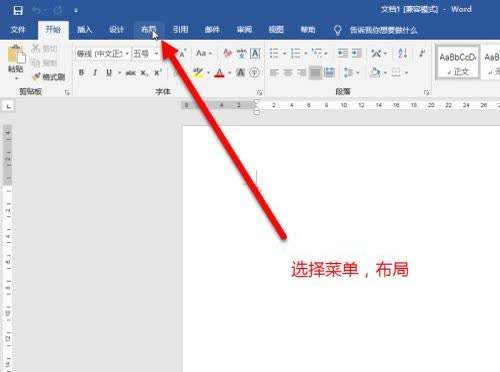Viewport: 500px width, 372px height.
Task: Click the Undo arrow in the title bar
Action: [36, 10]
